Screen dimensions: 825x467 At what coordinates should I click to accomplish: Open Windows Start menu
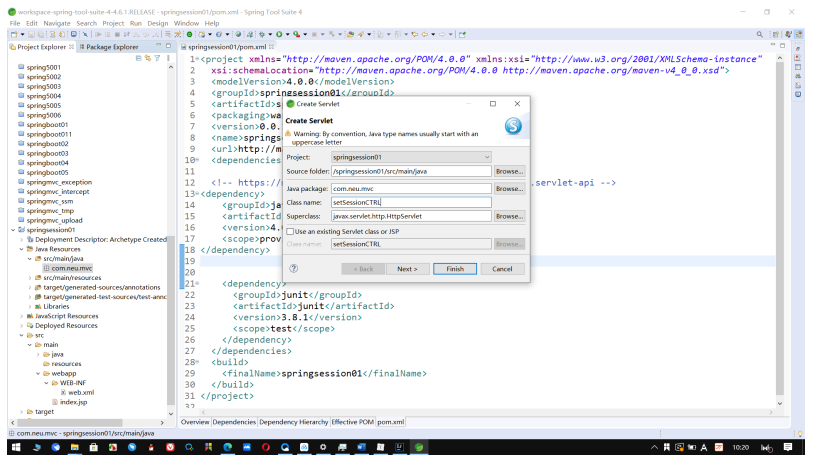[x=16, y=447]
